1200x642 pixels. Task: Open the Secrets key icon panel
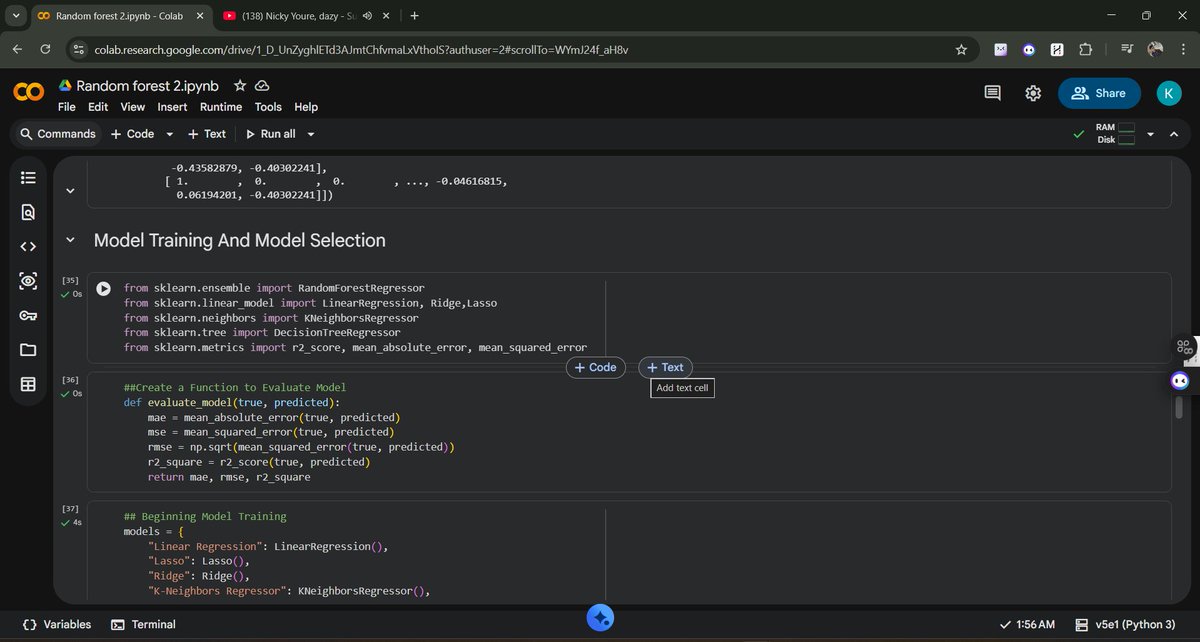(28, 316)
